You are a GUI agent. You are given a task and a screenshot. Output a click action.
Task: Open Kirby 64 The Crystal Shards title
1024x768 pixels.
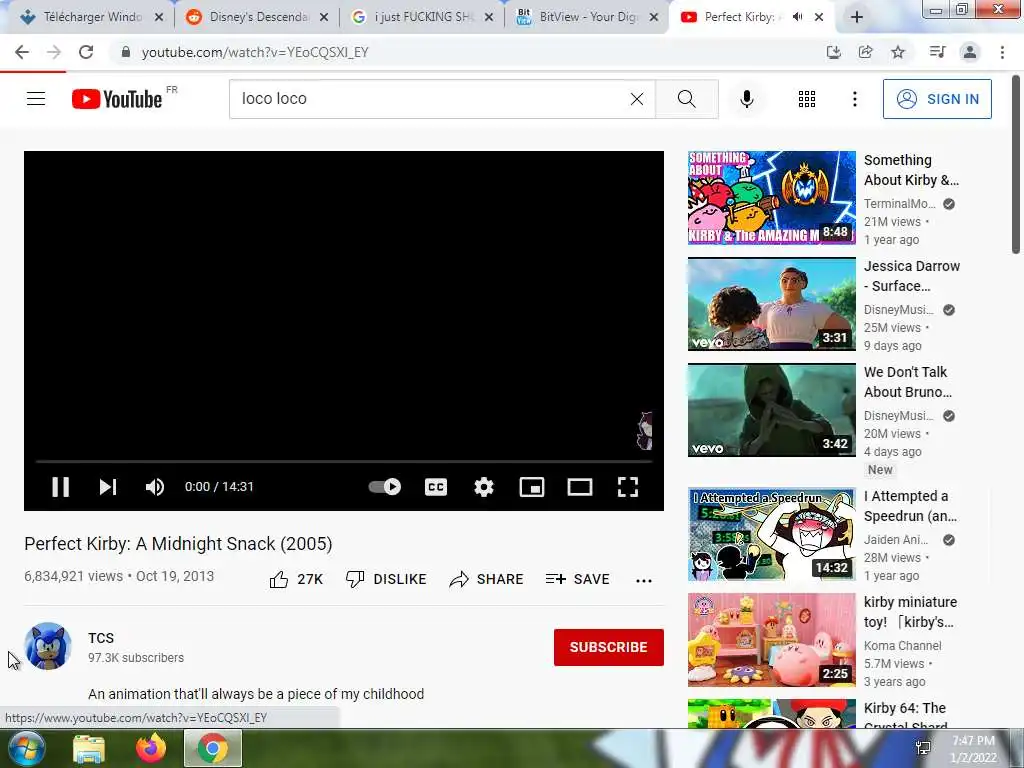(905, 716)
